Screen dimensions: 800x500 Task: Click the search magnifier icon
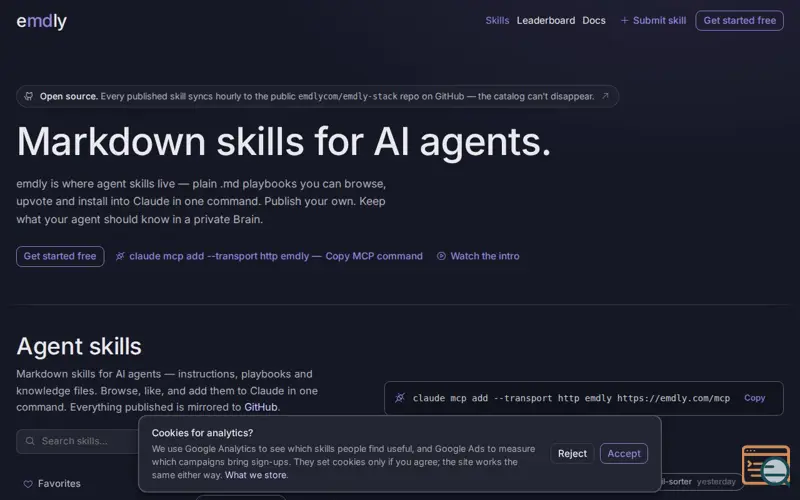tap(30, 441)
